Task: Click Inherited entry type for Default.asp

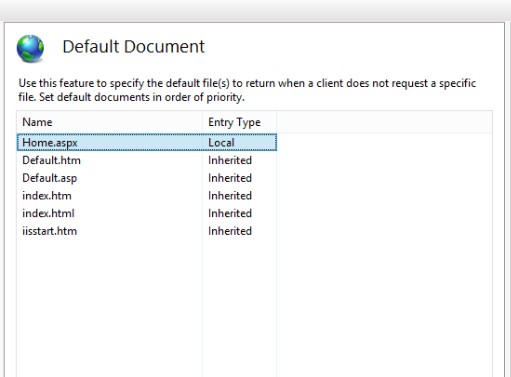Action: (x=230, y=178)
